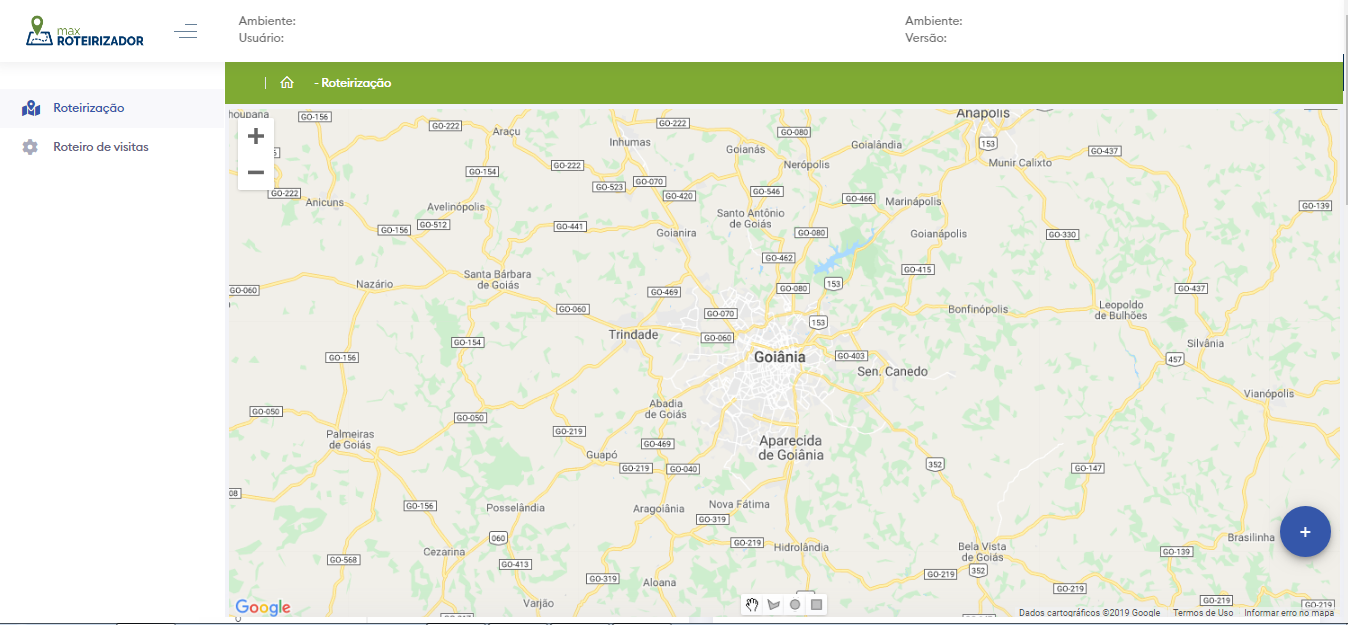Select the circle drawing tool
Screen dimensions: 1352x625
click(x=795, y=604)
